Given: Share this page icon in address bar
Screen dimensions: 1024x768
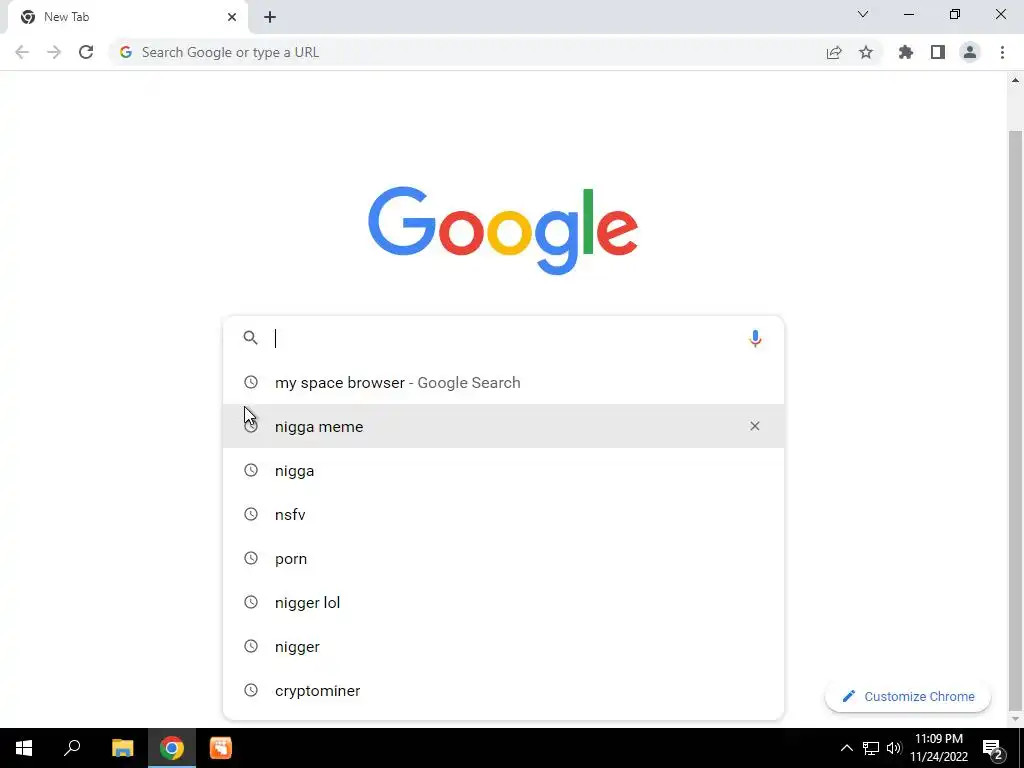Looking at the screenshot, I should pos(834,52).
